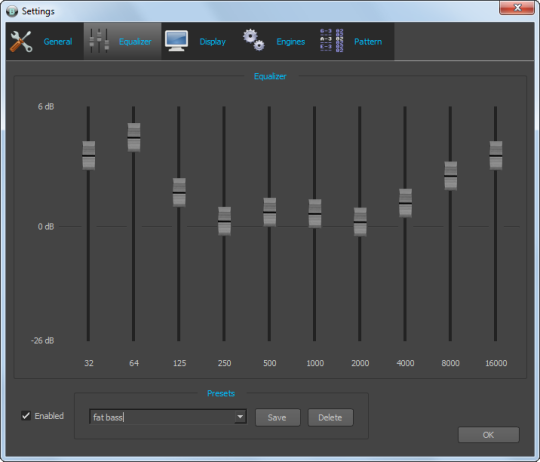The image size is (540, 462).
Task: Expand the presets dropdown arrow
Action: tap(240, 417)
